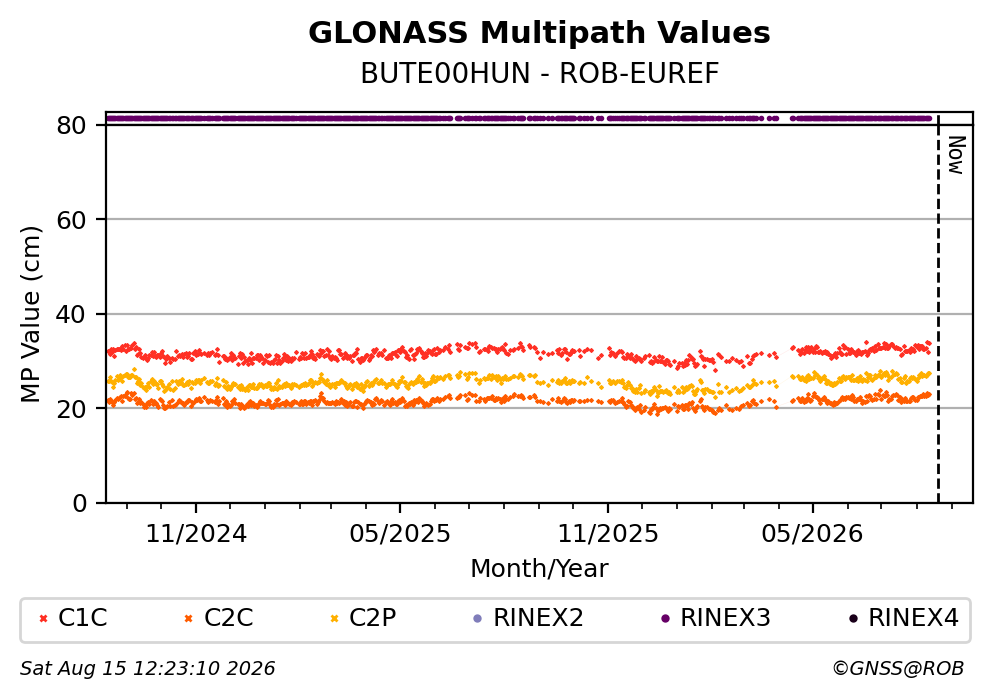992x699 pixels.
Task: Click the RINEX3 purple legend dot
Action: coord(665,619)
